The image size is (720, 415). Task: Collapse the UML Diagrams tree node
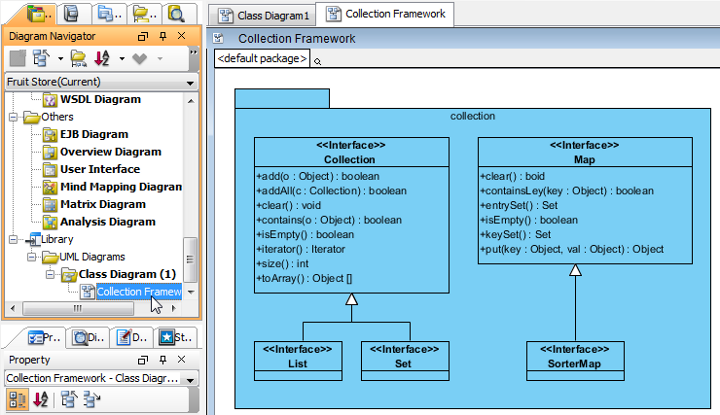point(31,257)
